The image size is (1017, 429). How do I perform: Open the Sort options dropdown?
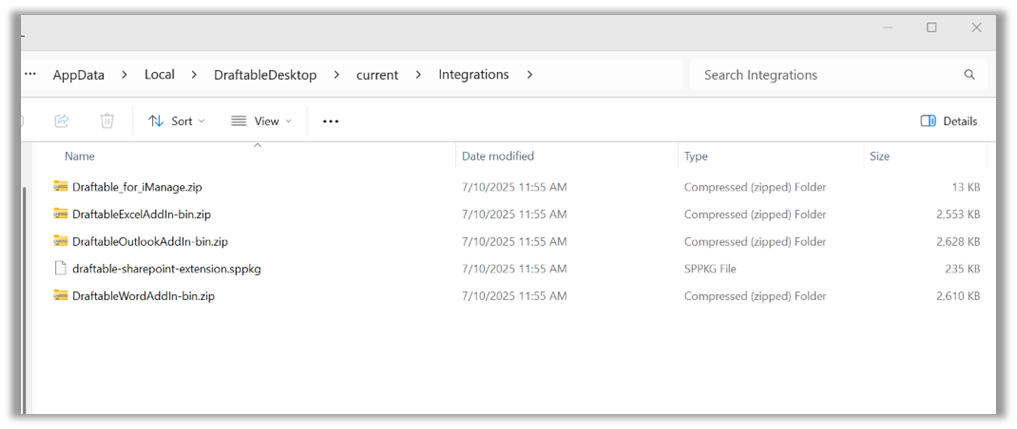(x=176, y=121)
